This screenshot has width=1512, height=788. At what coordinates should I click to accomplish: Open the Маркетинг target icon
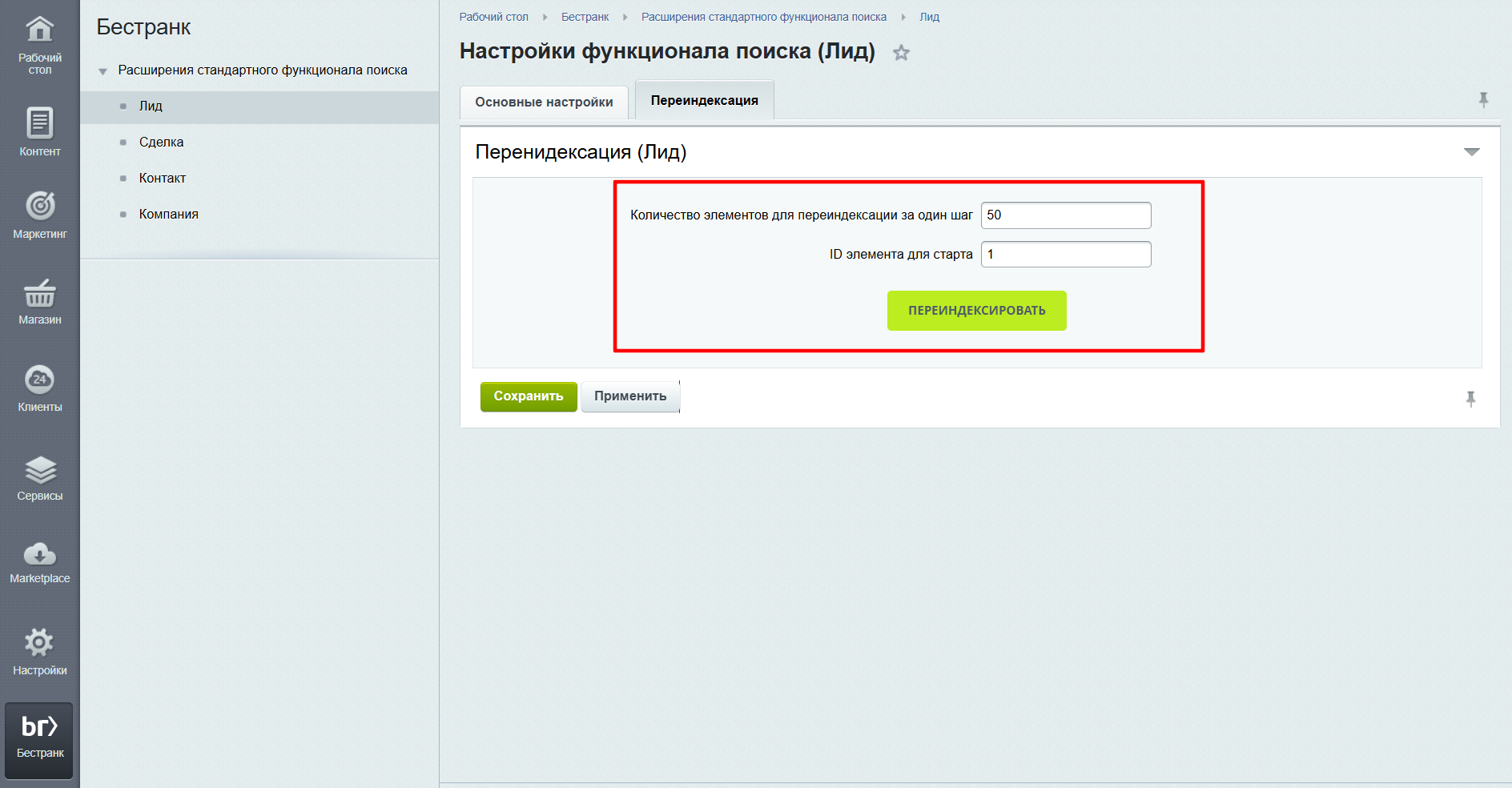(x=39, y=207)
